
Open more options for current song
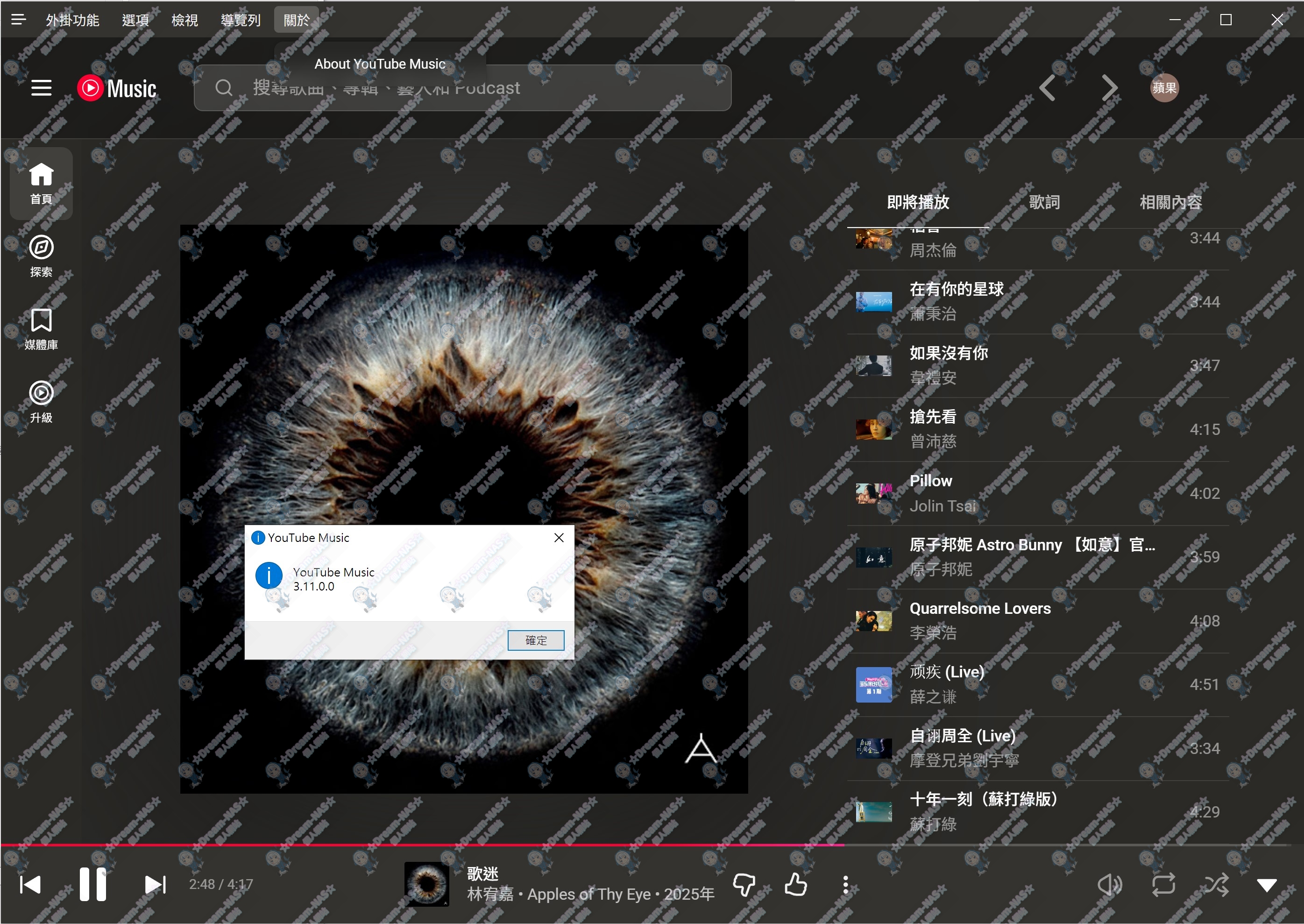pyautogui.click(x=846, y=884)
